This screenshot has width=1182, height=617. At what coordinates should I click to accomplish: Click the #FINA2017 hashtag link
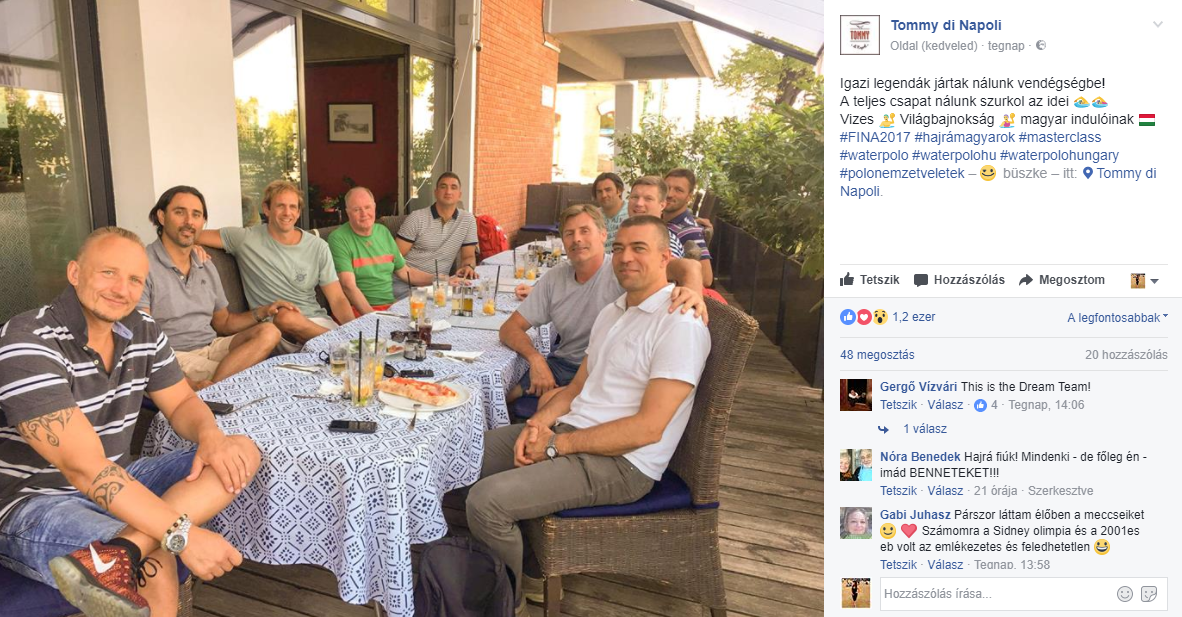pyautogui.click(x=875, y=137)
